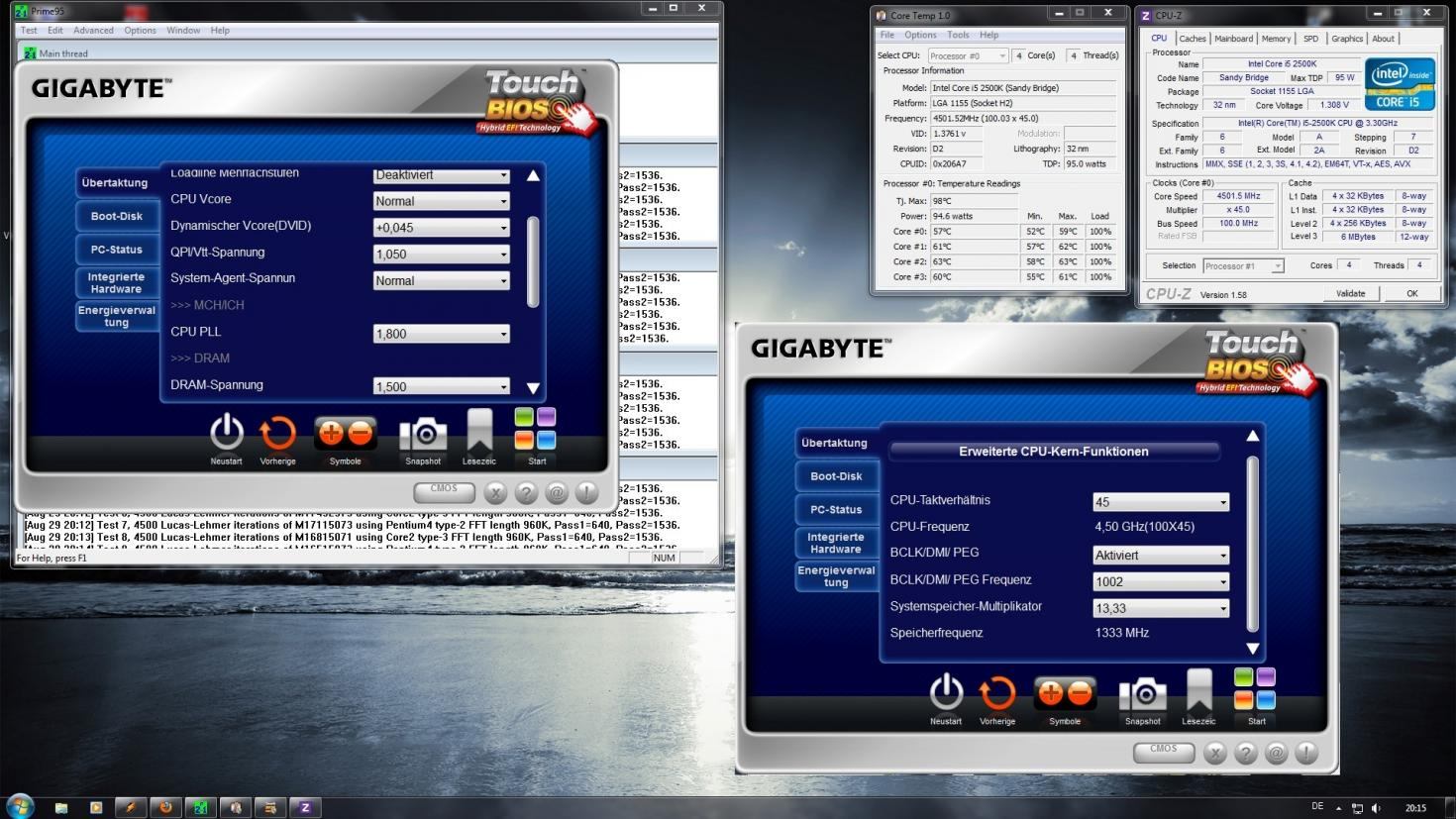Open Dynamischer Vcore(DVID) dropdown showing +0,045
The image size is (1456, 819).
pos(442,228)
